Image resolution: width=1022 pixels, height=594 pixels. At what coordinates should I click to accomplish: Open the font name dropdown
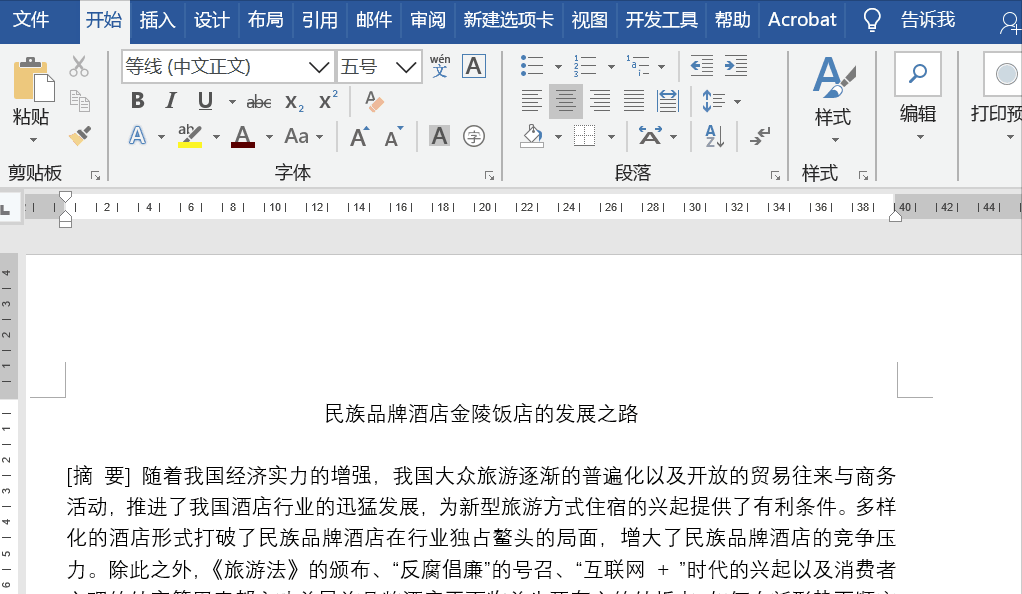[319, 66]
